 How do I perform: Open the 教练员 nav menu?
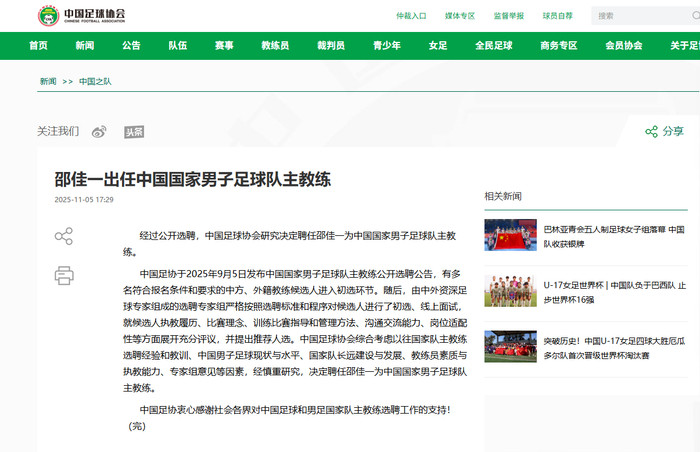point(275,46)
